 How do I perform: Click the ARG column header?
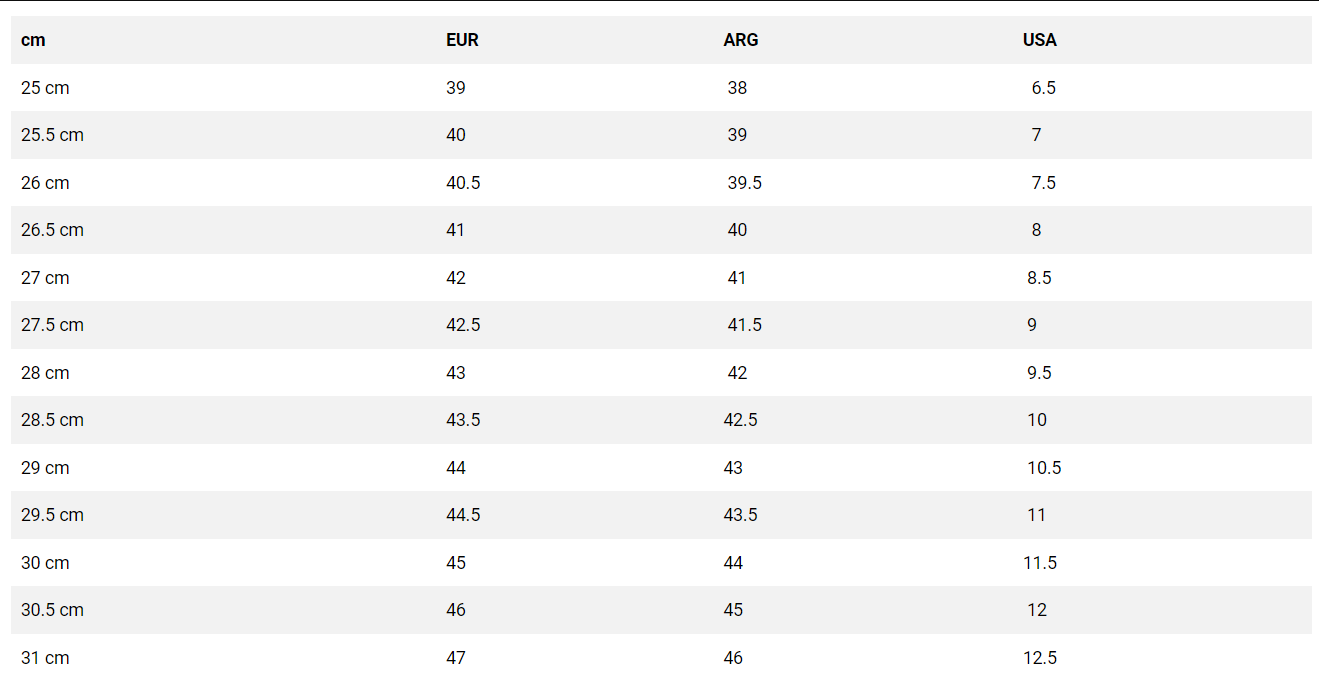tap(740, 40)
